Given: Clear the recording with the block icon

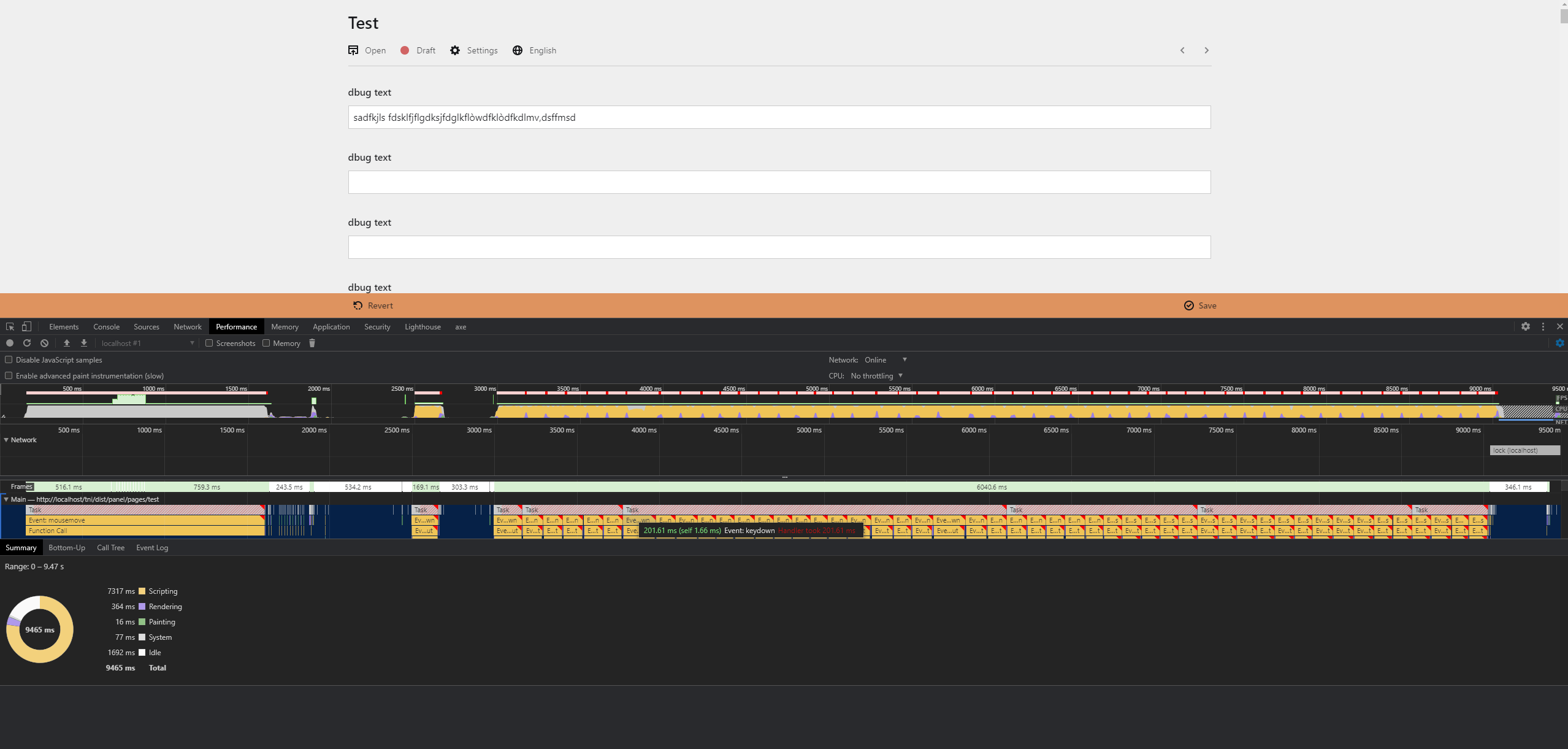Looking at the screenshot, I should pos(44,343).
